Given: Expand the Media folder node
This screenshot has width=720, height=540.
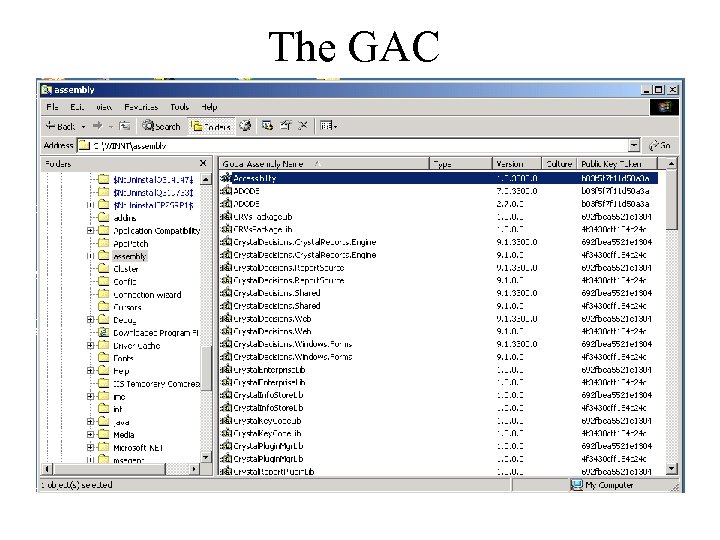Looking at the screenshot, I should pyautogui.click(x=90, y=434).
